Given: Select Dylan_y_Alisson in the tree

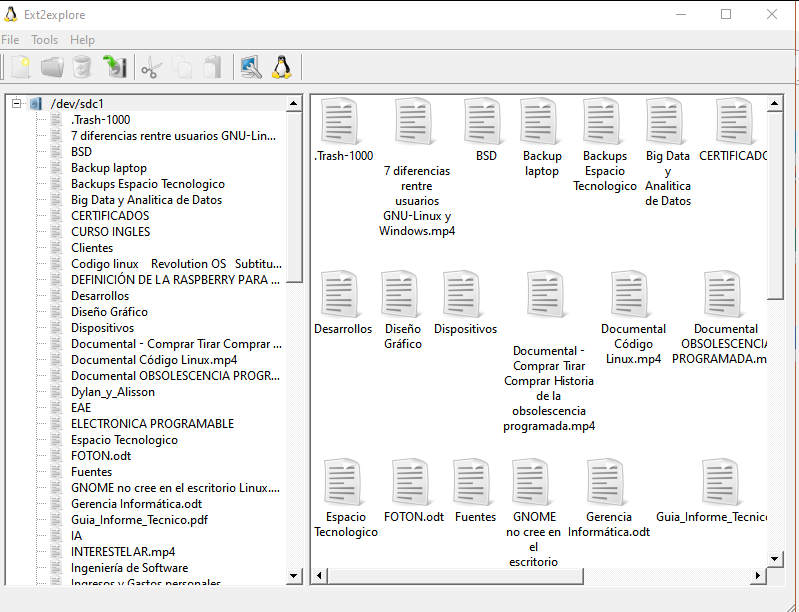Looking at the screenshot, I should [x=113, y=392].
